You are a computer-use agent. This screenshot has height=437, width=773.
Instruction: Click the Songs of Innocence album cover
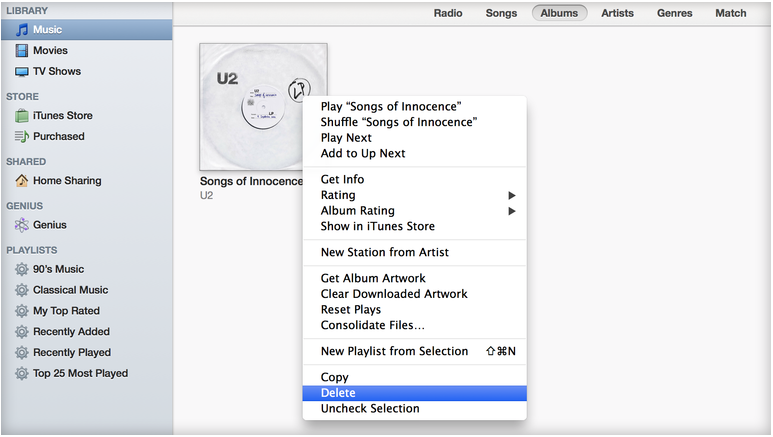(250, 105)
